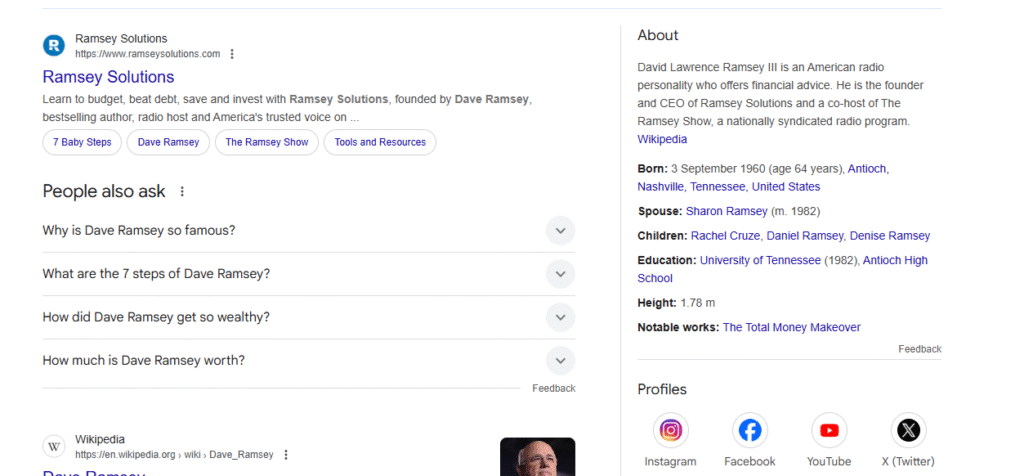Click the en.wikipedia.org breadcrumb URL
Viewport: 1024px width, 476px height.
[x=174, y=455]
